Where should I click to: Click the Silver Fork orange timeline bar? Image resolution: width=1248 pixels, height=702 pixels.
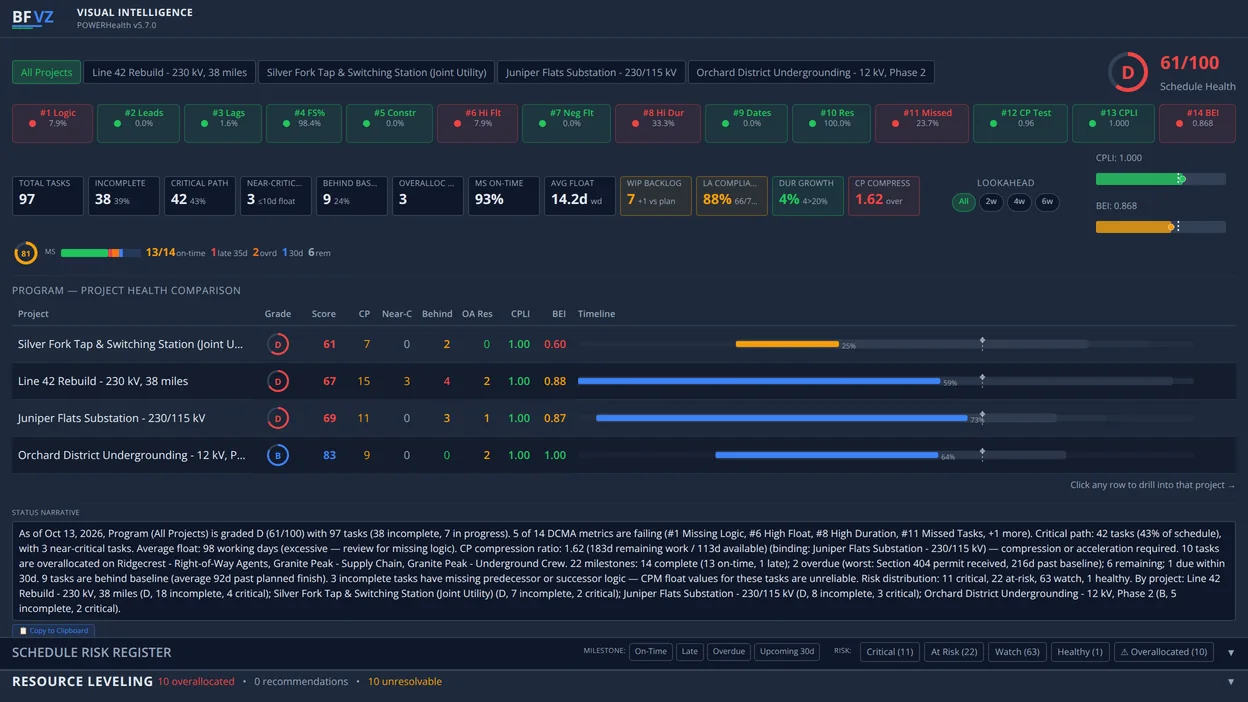coord(787,344)
